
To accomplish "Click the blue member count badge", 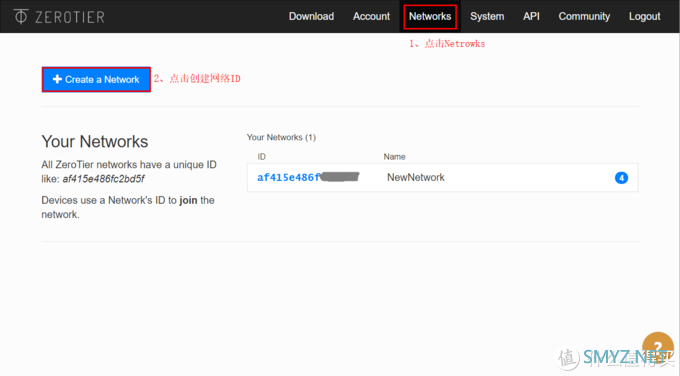I will (621, 178).
